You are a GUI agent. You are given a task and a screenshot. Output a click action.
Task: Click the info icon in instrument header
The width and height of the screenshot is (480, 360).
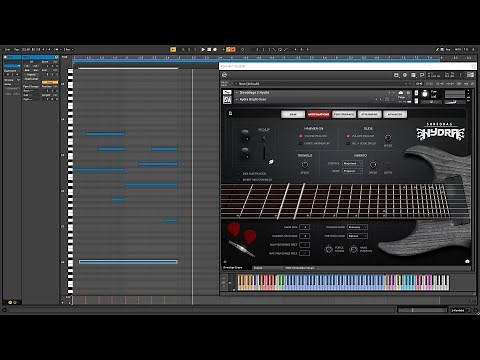(x=408, y=93)
